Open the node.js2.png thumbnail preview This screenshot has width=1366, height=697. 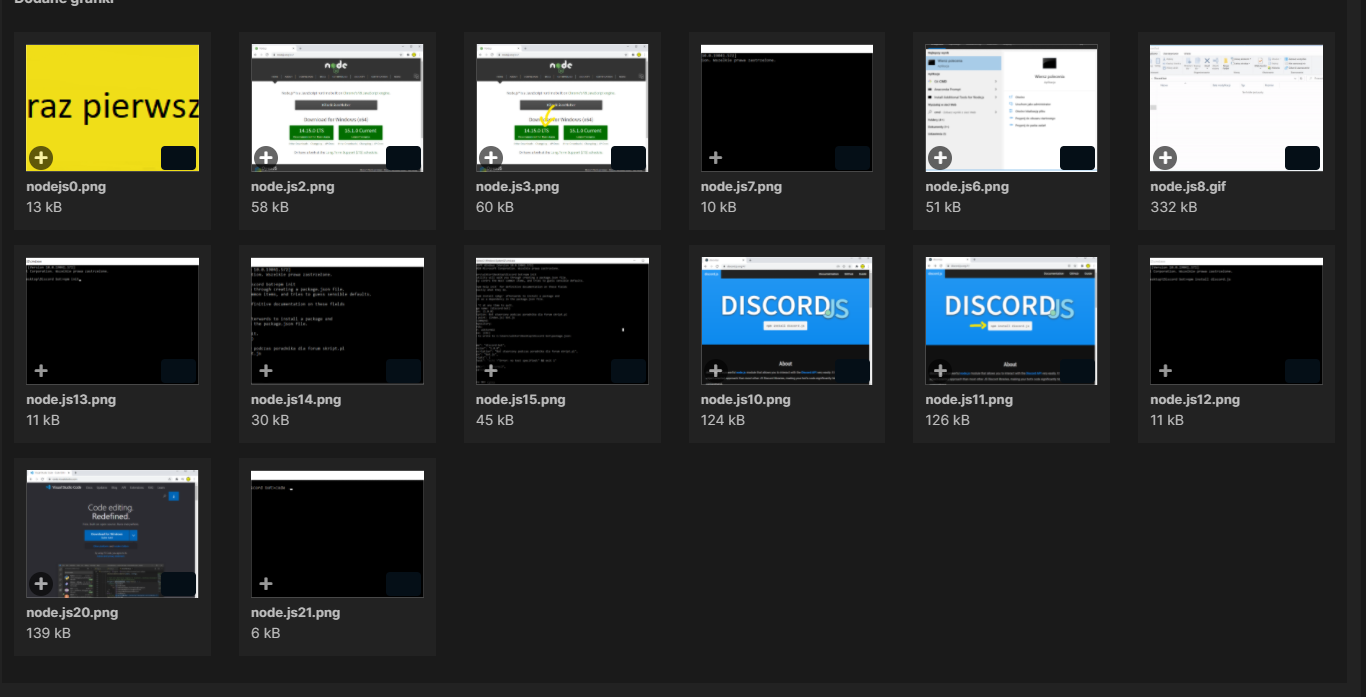(x=337, y=108)
